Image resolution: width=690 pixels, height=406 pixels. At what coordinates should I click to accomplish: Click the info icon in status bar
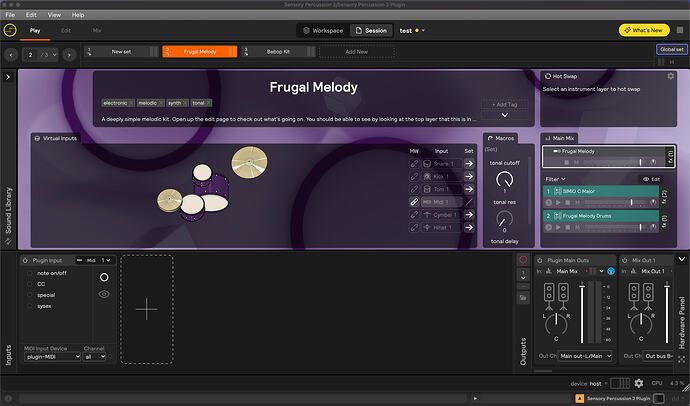click(x=8, y=399)
